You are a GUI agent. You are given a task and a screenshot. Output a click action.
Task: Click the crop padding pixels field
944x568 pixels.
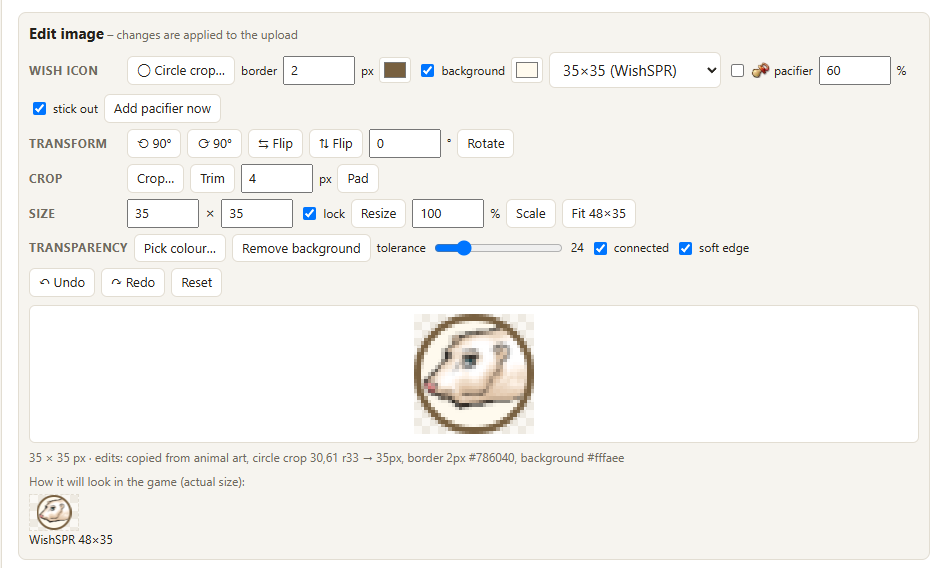(277, 178)
